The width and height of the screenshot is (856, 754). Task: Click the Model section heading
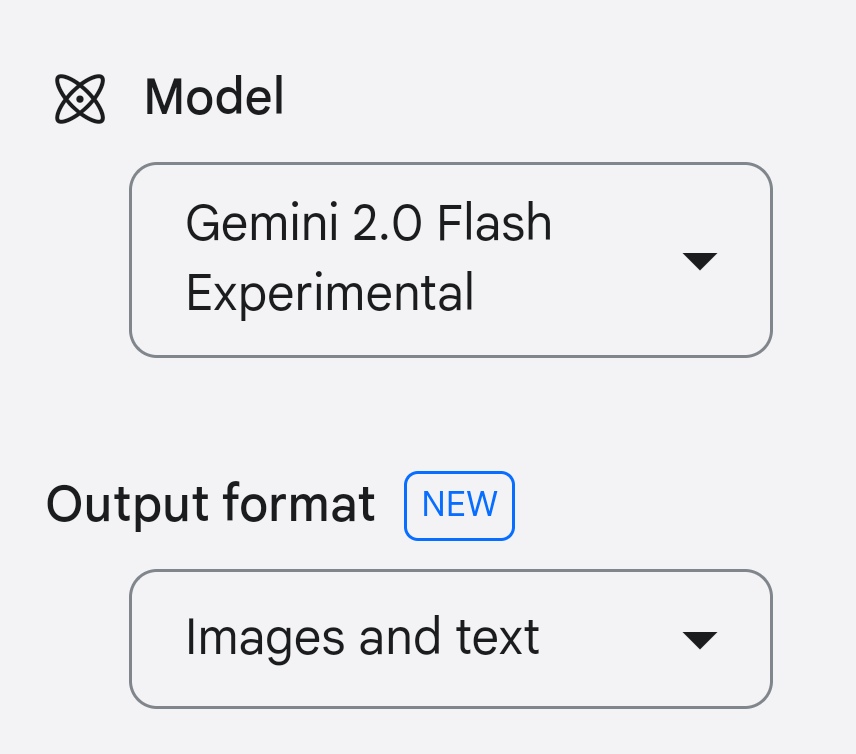point(214,97)
